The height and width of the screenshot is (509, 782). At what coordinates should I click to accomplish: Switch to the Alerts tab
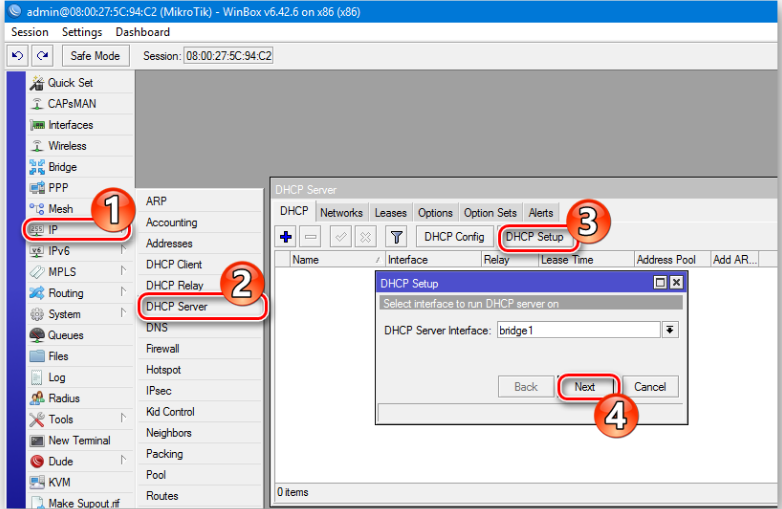click(x=541, y=212)
